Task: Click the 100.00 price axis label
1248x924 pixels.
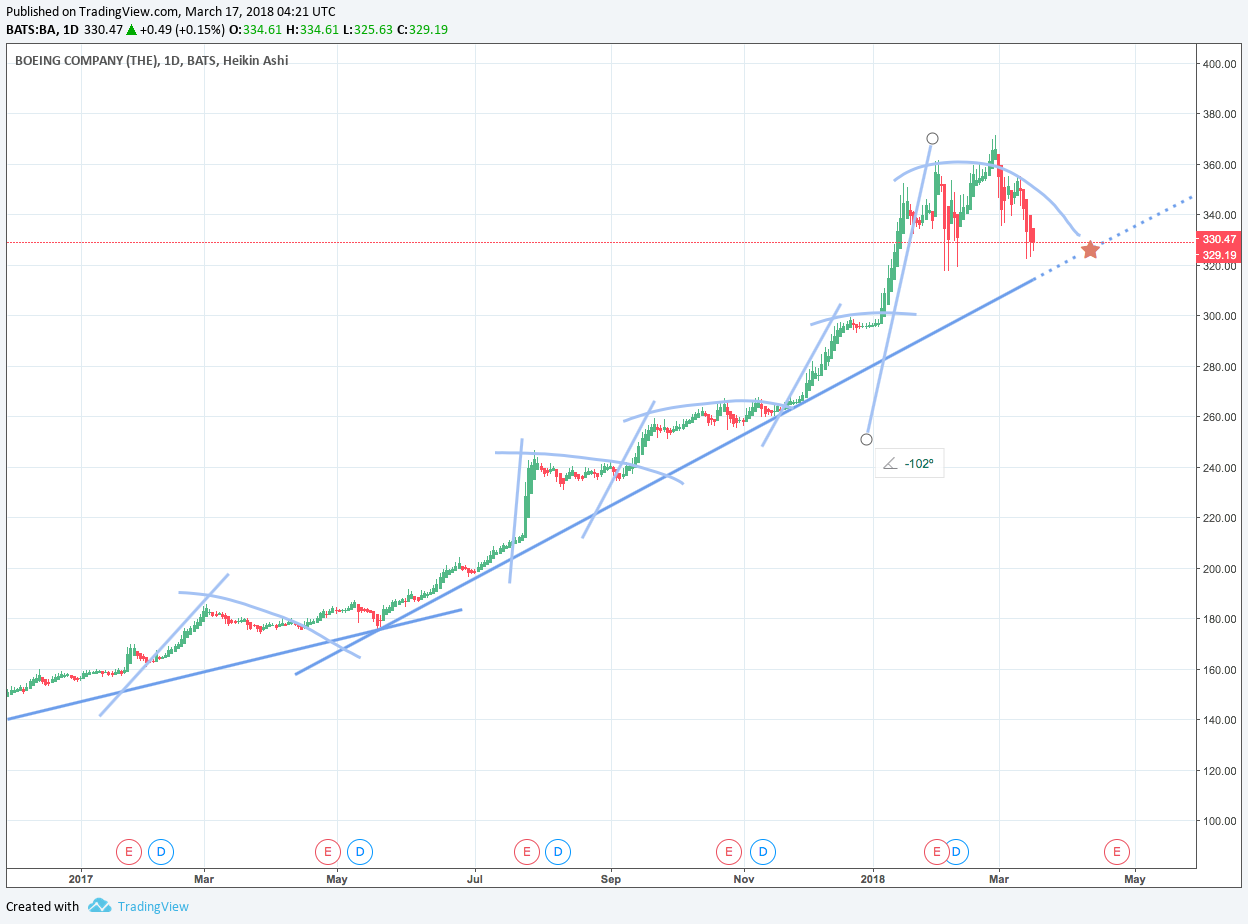Action: pos(1219,821)
